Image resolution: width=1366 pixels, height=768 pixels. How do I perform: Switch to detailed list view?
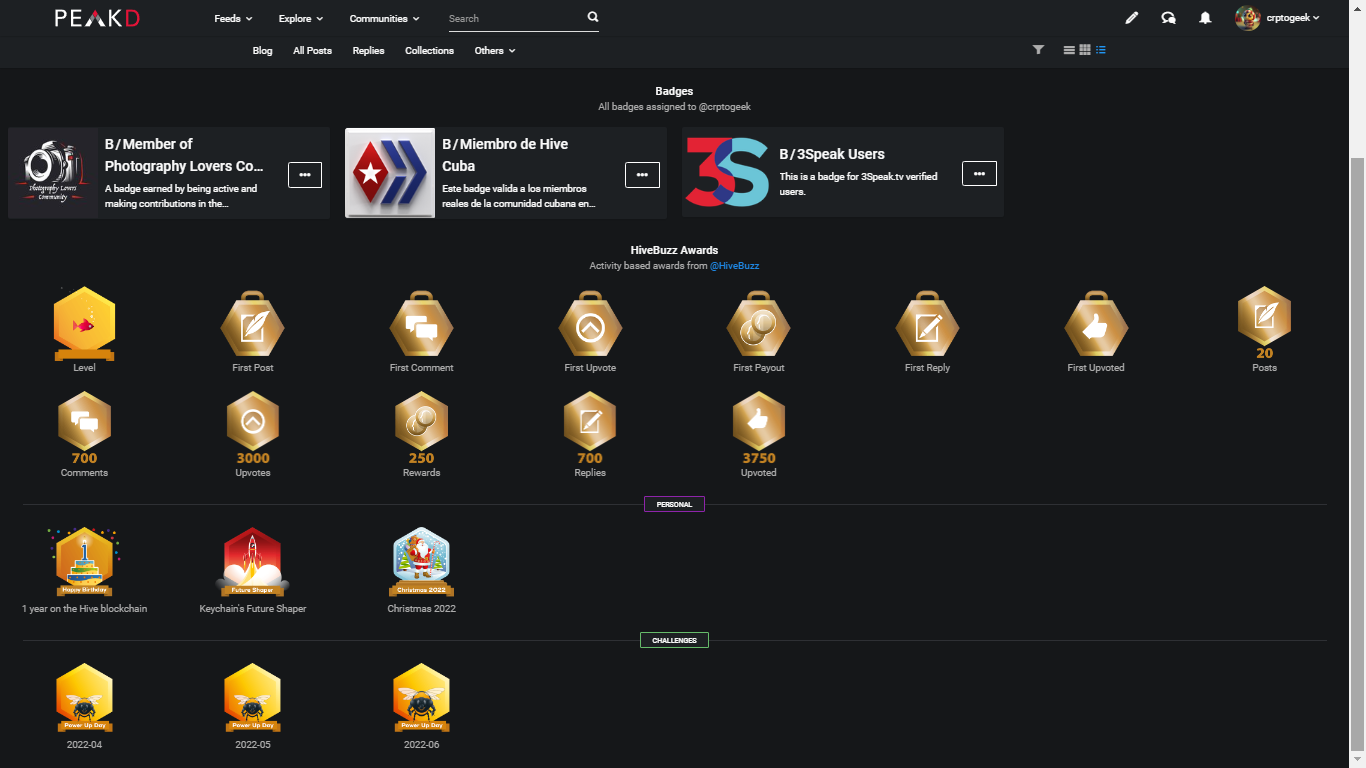pyautogui.click(x=1101, y=50)
